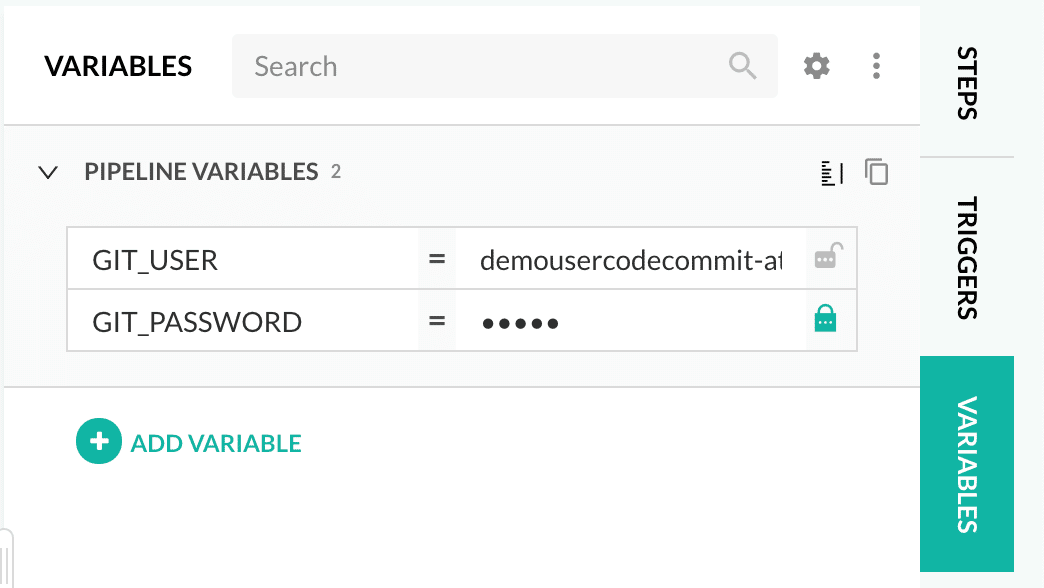Unlock the encrypted GIT_PASSWORD variable
Image resolution: width=1044 pixels, height=588 pixels.
tap(826, 321)
